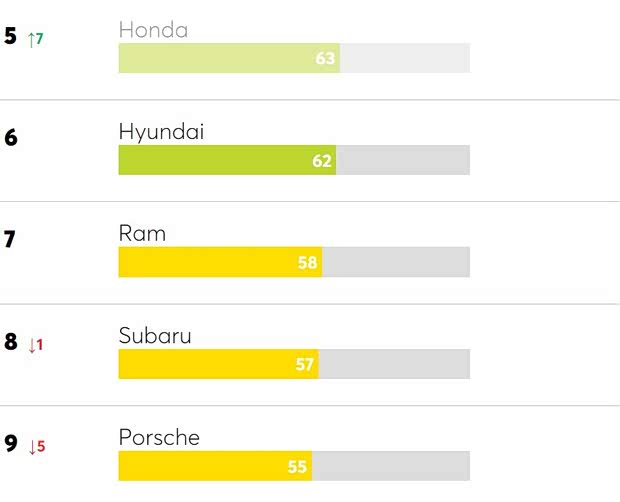Image resolution: width=620 pixels, height=502 pixels.
Task: Open the Porsche brand name
Action: [x=159, y=438]
